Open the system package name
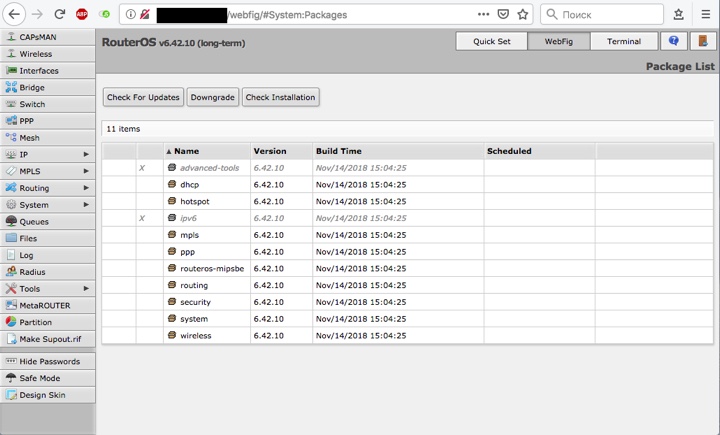720x435 pixels. [194, 319]
